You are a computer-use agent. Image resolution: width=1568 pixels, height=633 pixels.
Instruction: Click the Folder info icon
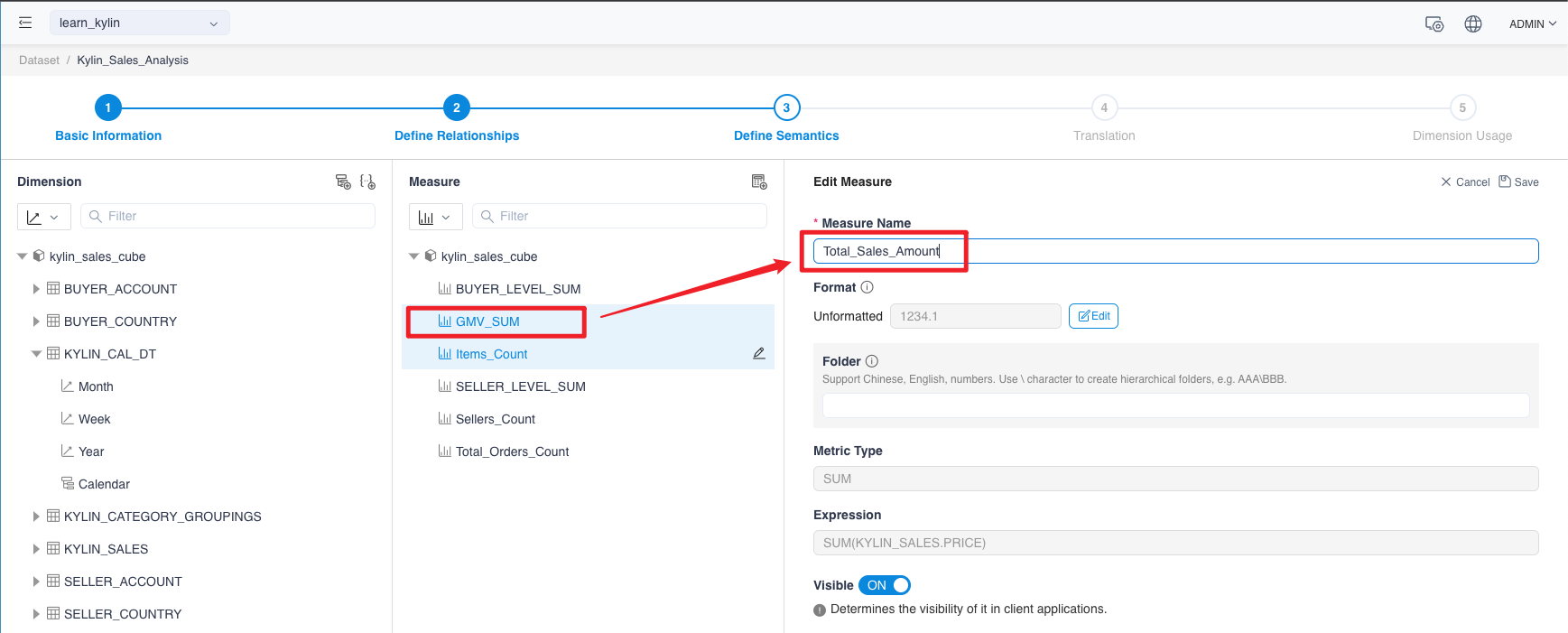click(x=872, y=361)
